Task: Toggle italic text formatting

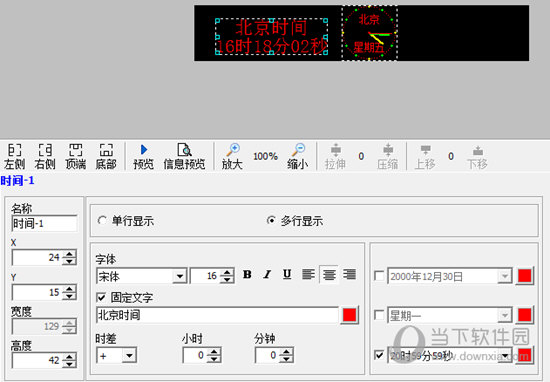Action: tap(267, 275)
